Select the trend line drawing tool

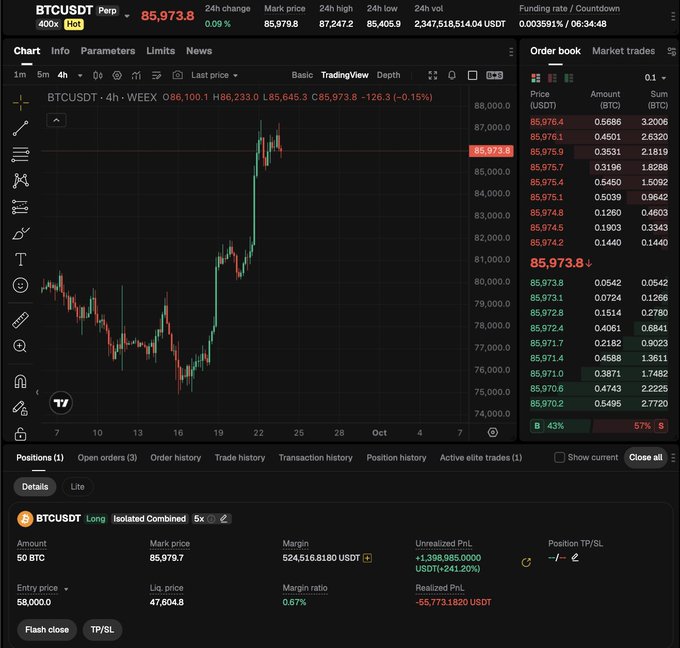click(x=20, y=128)
